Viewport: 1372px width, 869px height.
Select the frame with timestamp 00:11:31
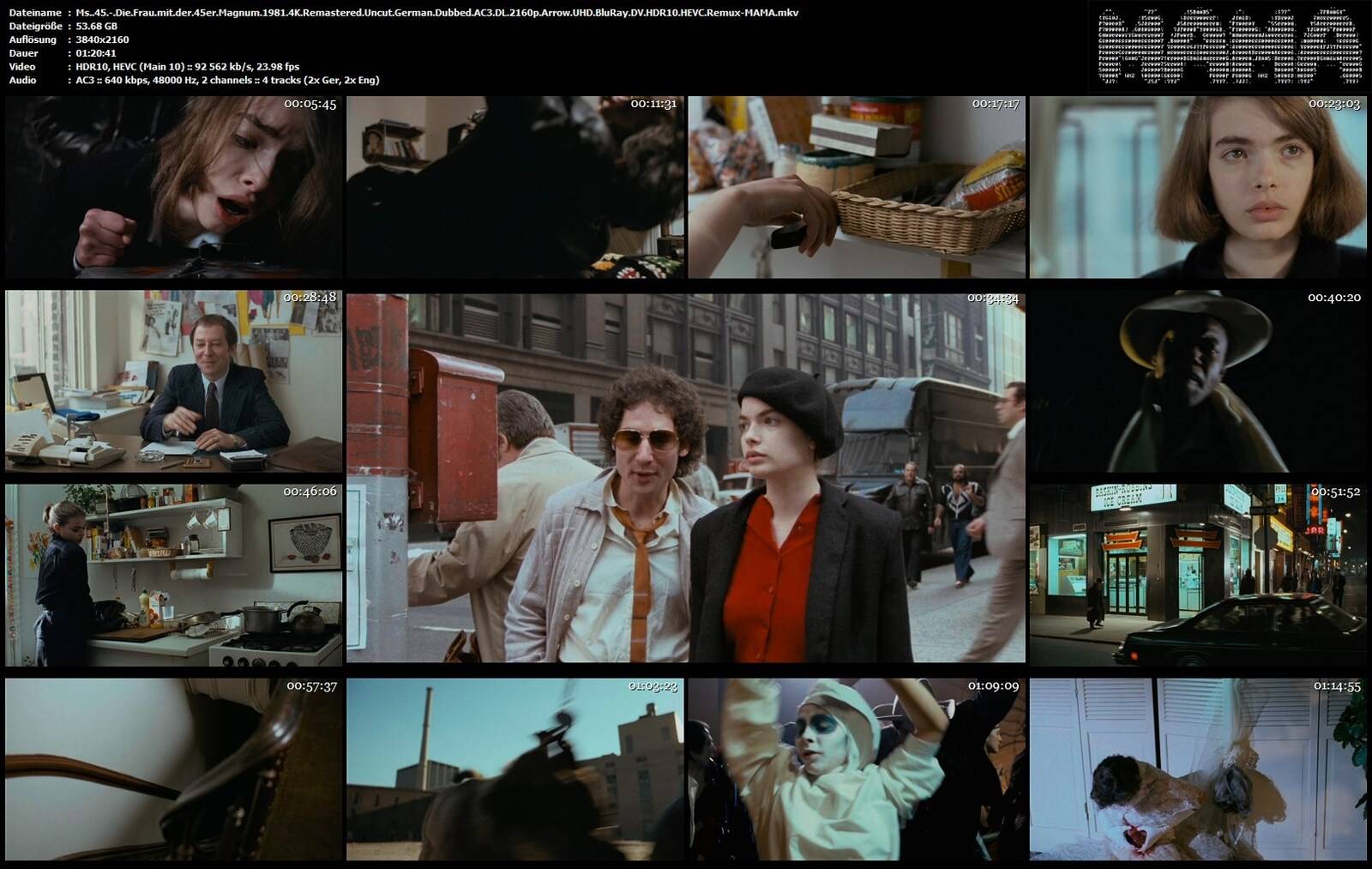coord(514,187)
